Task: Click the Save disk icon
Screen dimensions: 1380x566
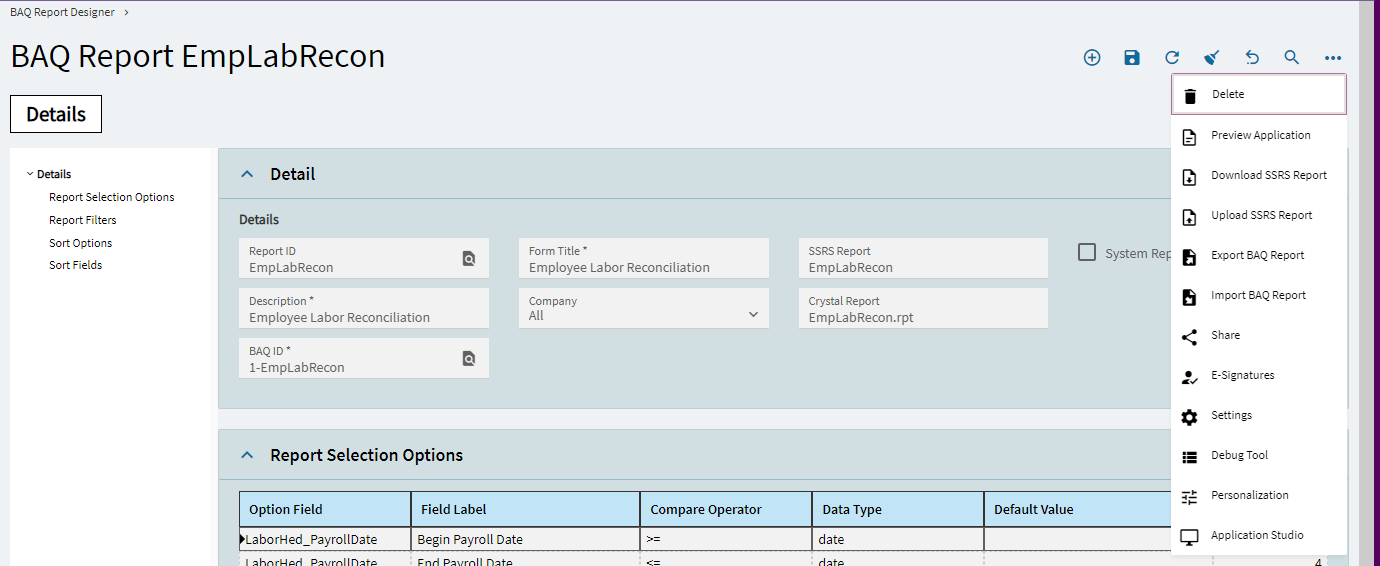Action: (1132, 58)
